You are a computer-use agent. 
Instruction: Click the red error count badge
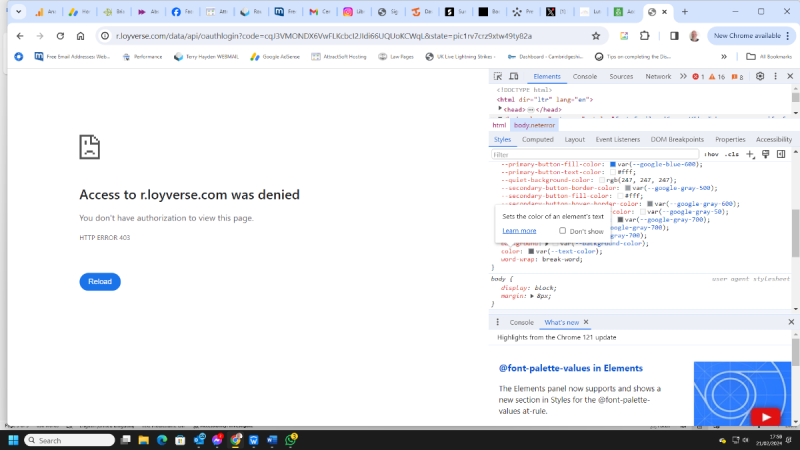698,77
